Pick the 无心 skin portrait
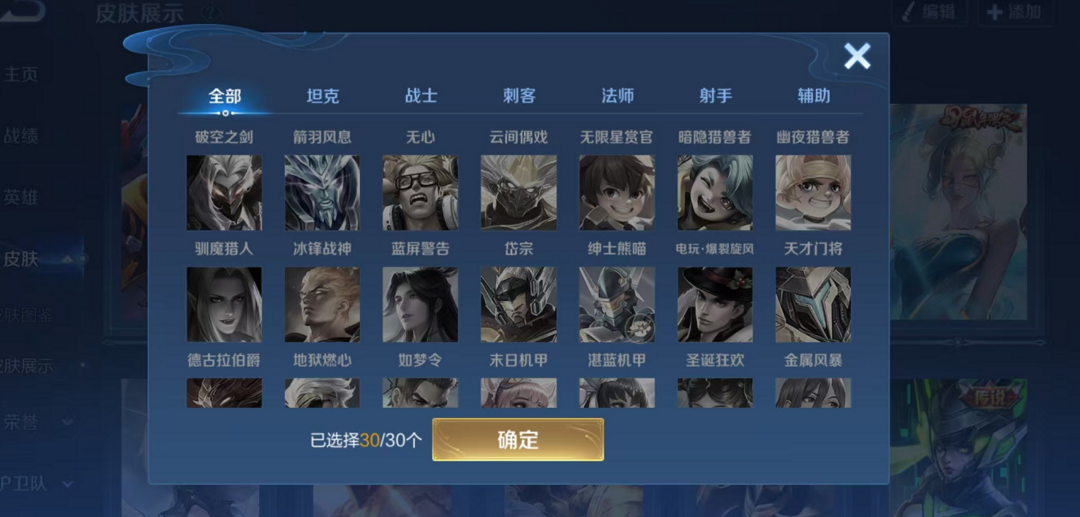 pos(420,193)
